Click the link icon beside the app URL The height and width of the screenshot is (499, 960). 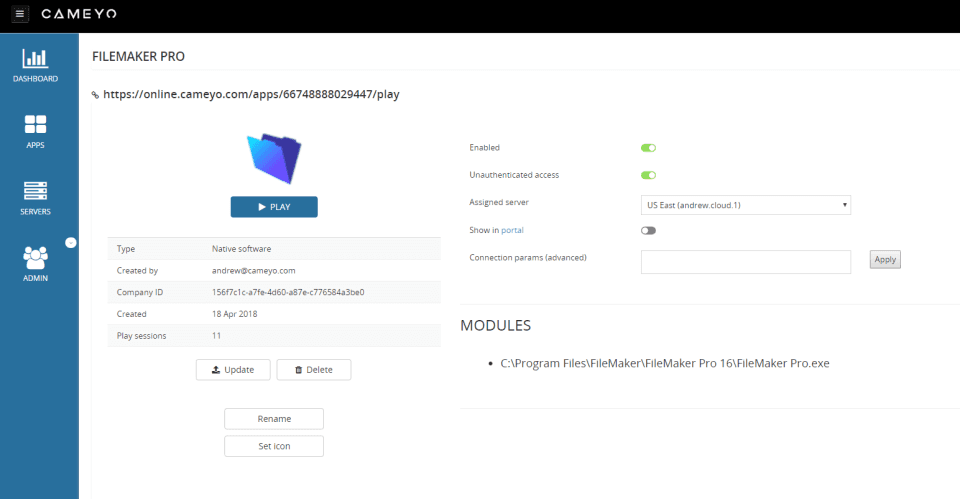pos(95,95)
